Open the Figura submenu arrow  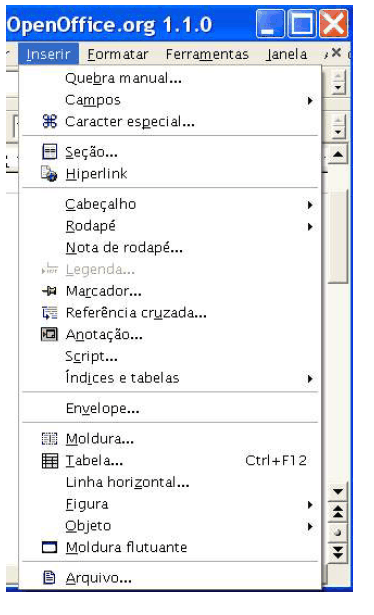coord(310,504)
